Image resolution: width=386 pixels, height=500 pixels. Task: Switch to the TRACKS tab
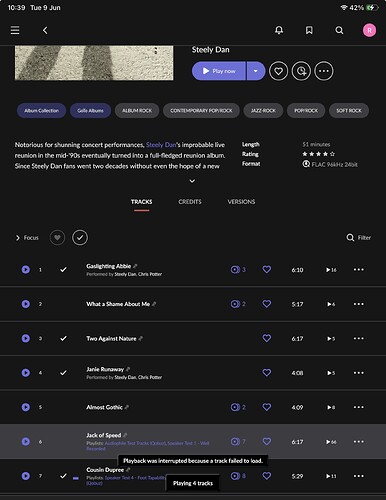(141, 202)
